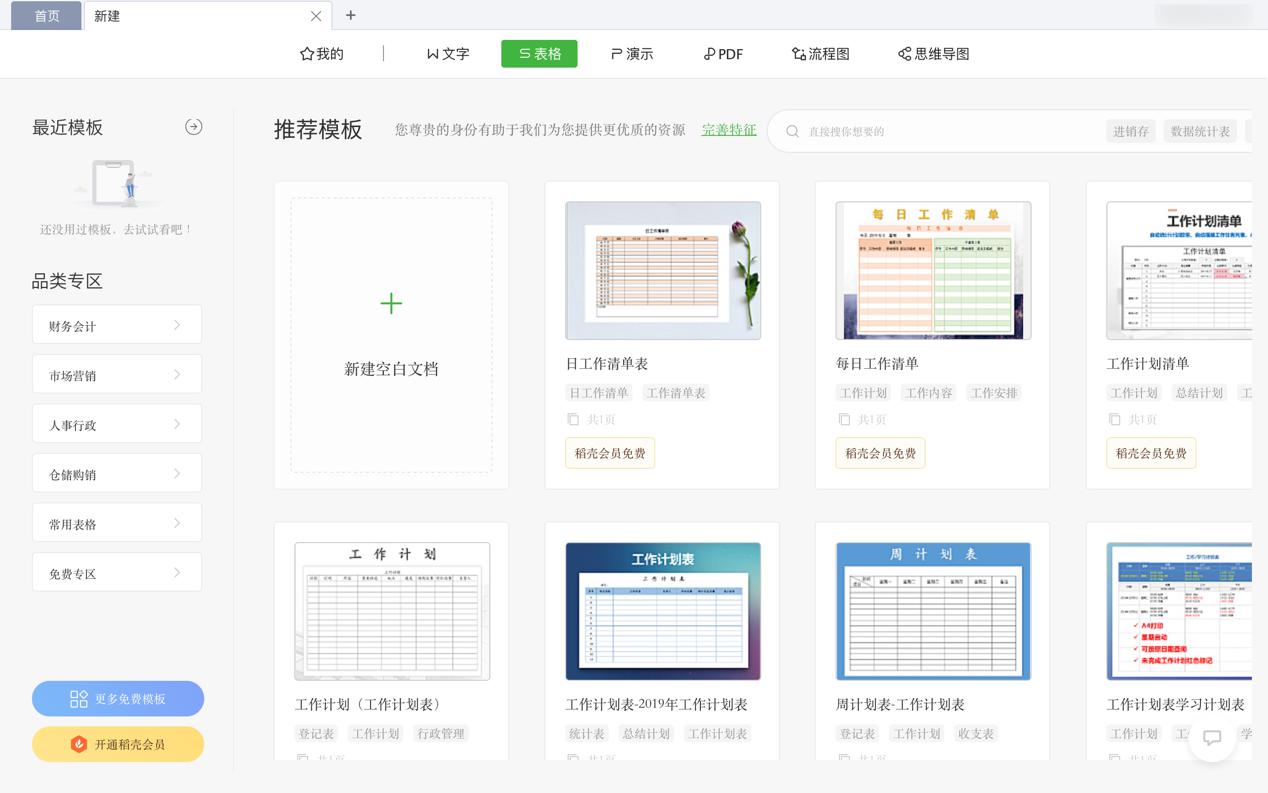Click page count icon under 工作计划清单
This screenshot has height=793, width=1268.
pos(1114,419)
